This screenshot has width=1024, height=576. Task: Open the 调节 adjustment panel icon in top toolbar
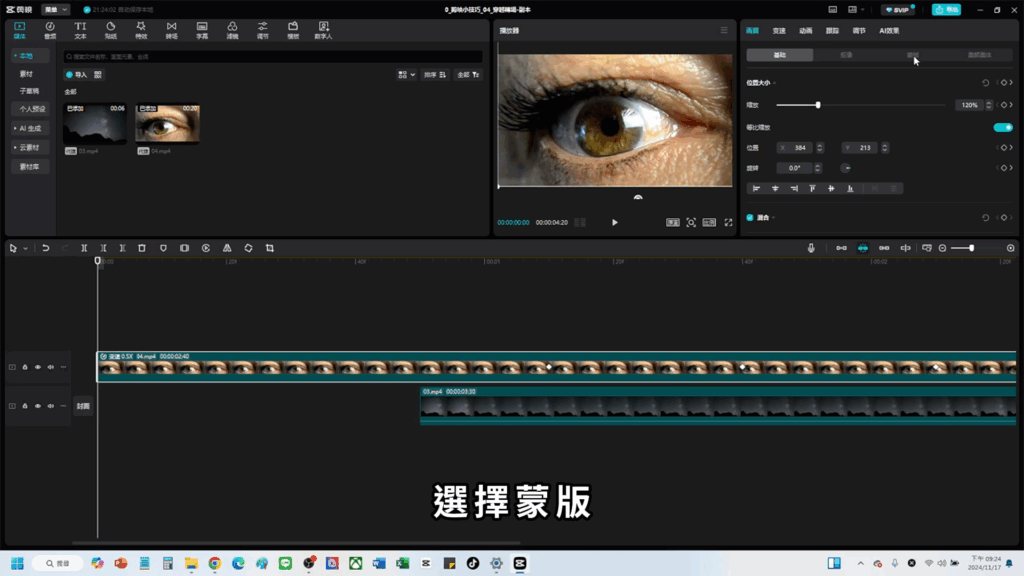(263, 30)
